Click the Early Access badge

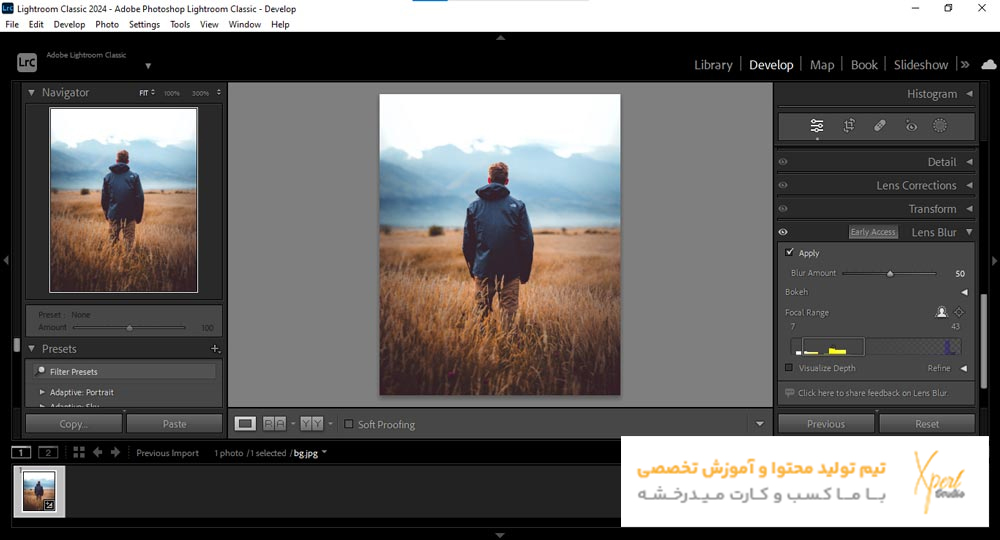[x=873, y=232]
